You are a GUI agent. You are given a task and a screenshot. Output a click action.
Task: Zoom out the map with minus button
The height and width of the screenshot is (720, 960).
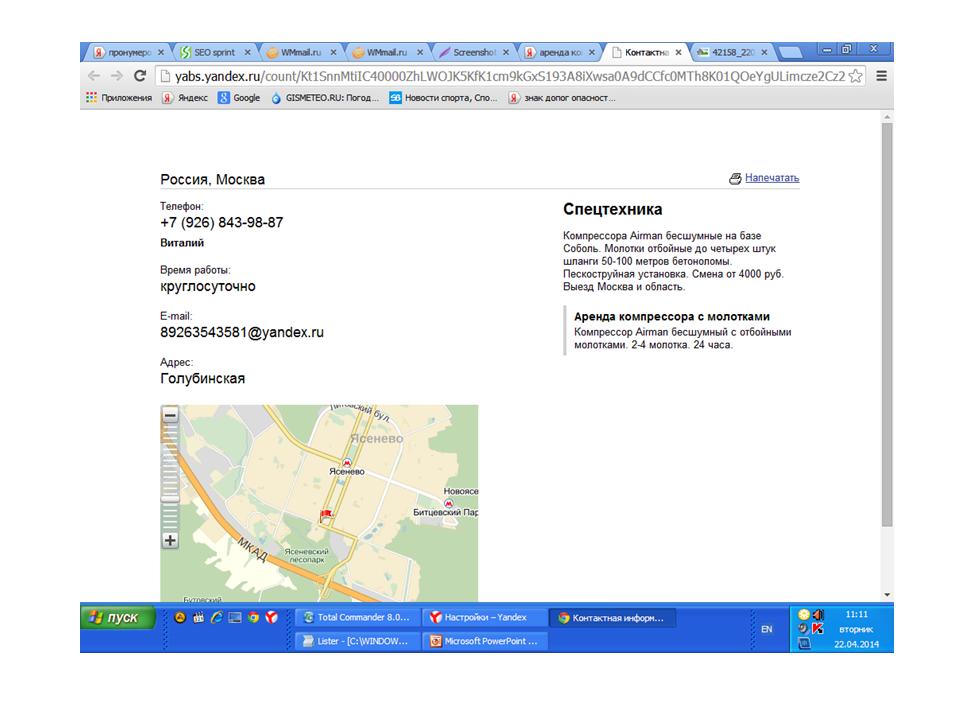click(170, 415)
